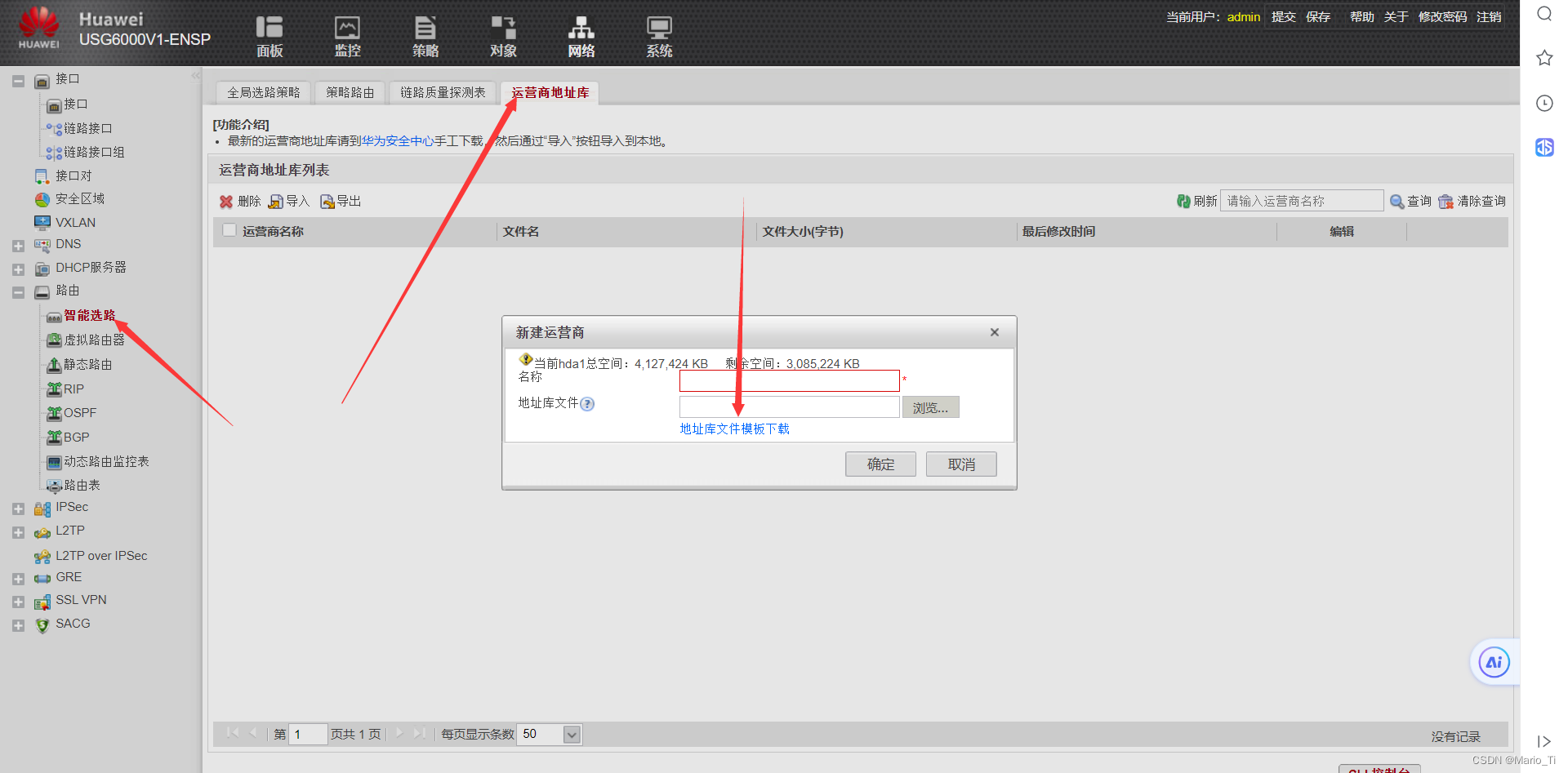
Task: Close the 新建运营商 dialog
Action: [x=994, y=332]
